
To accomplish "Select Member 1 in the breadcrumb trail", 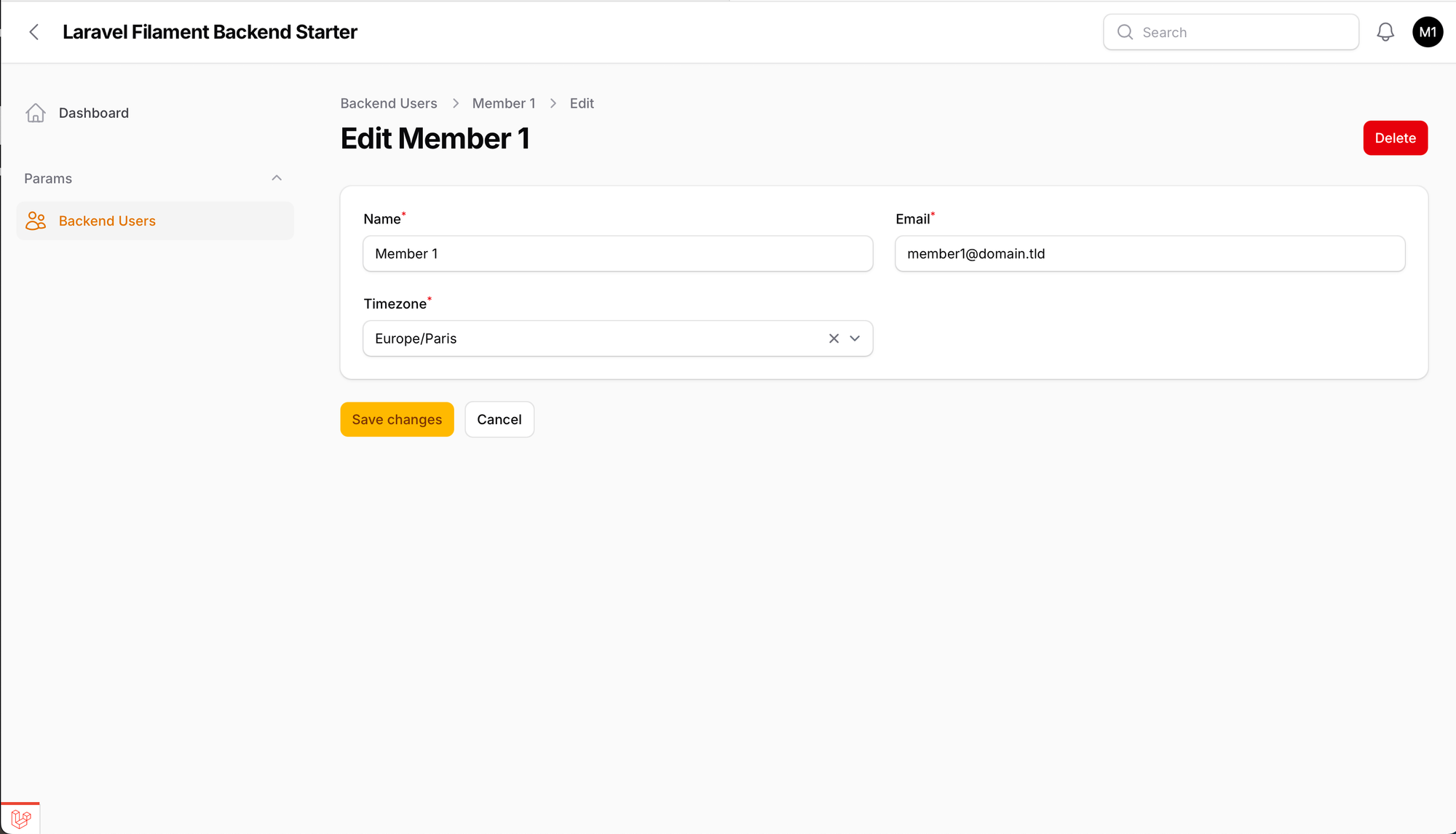I will point(504,103).
